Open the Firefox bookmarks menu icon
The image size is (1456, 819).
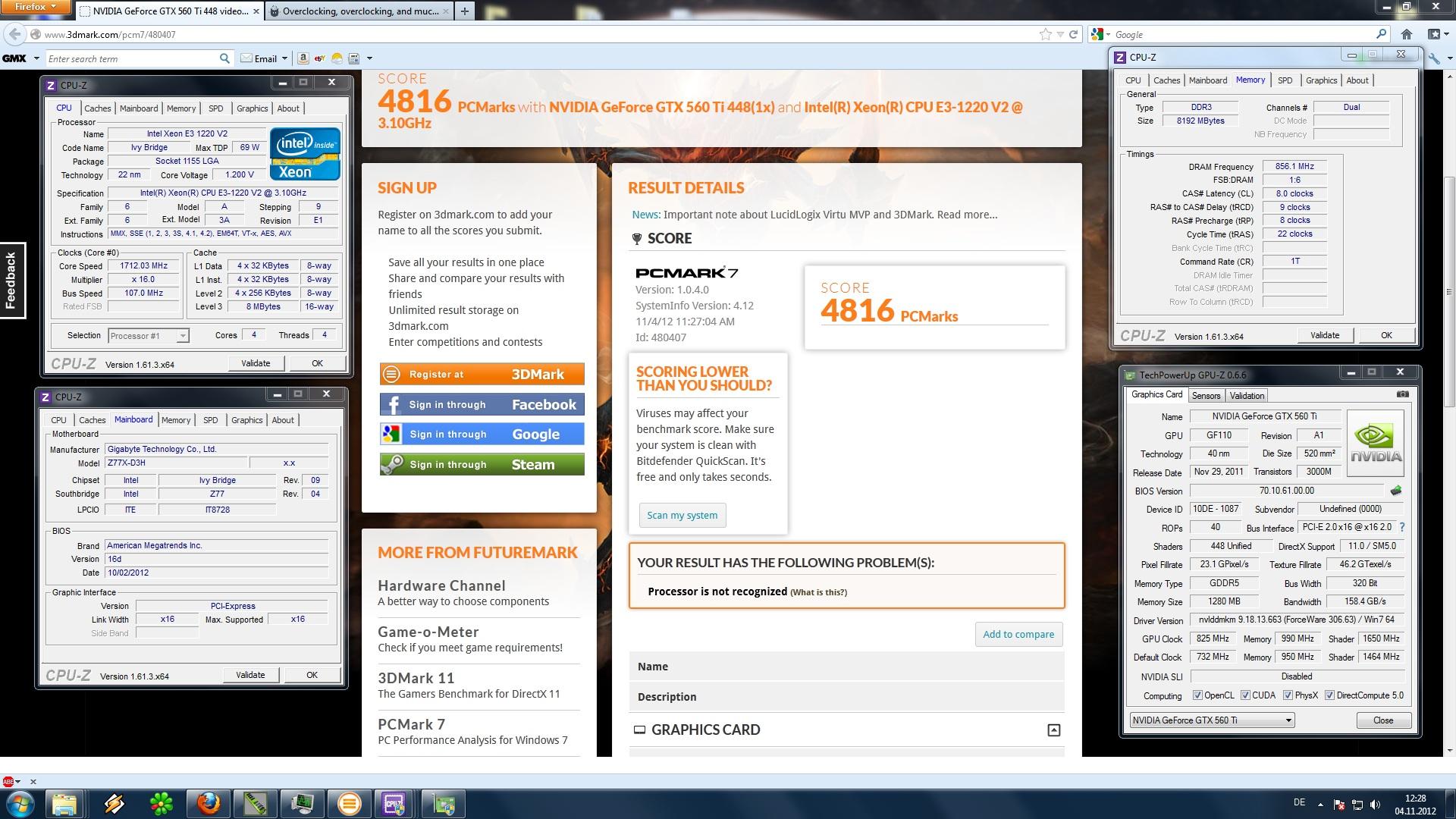click(1434, 34)
